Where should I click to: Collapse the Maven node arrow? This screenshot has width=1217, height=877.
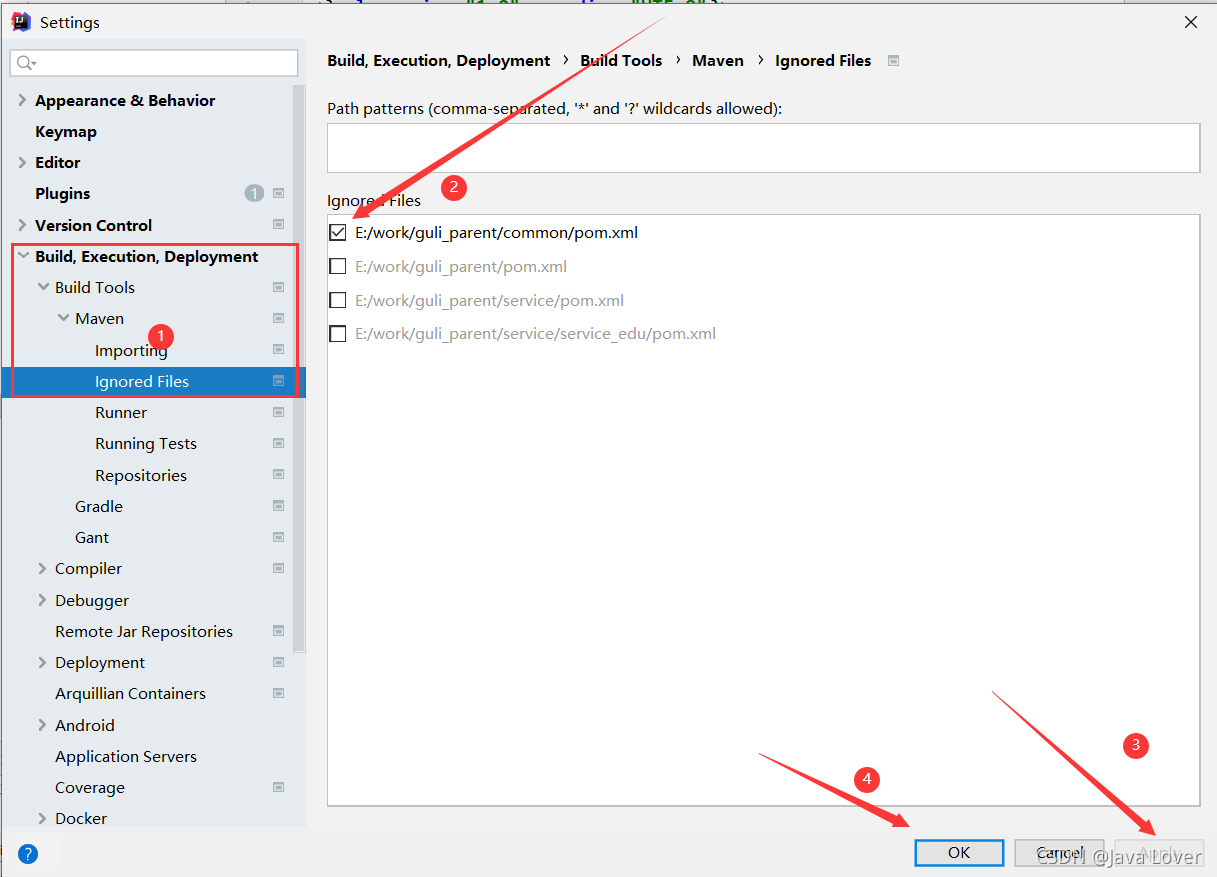(x=62, y=318)
